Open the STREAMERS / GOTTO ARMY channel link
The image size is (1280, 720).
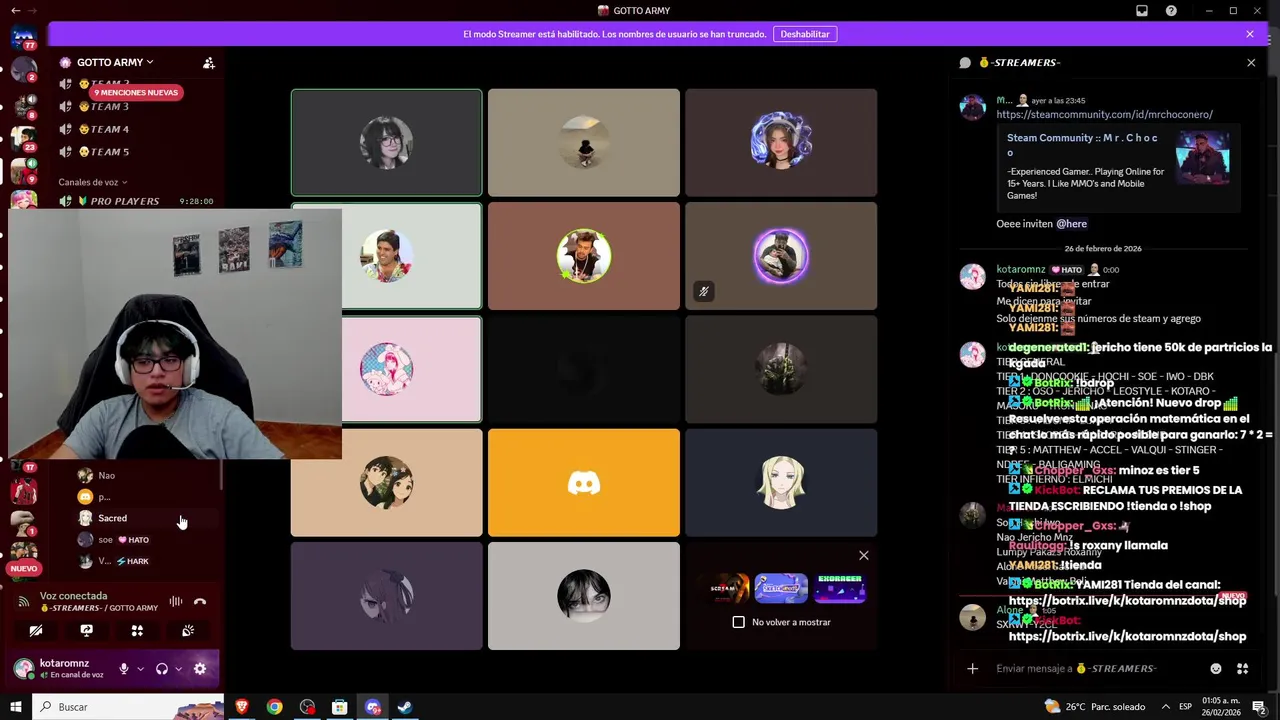coord(99,608)
